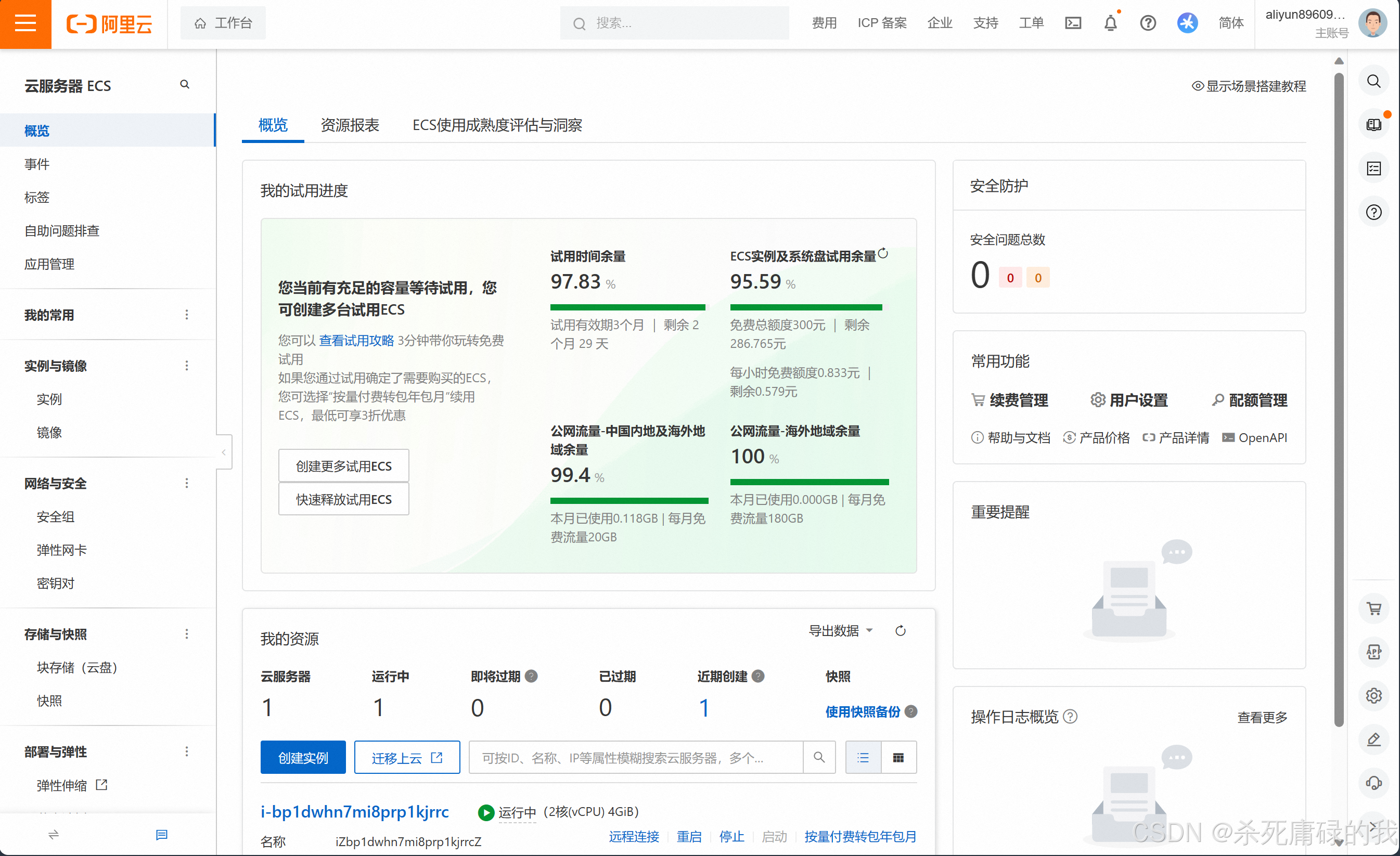Open the right rail search icon

(1373, 81)
